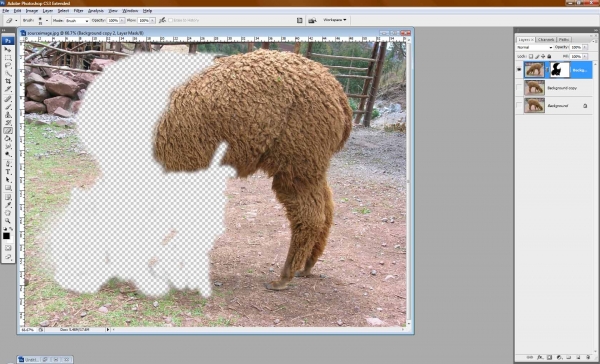The width and height of the screenshot is (600, 364).
Task: Select the Lasso tool
Action: point(8,65)
